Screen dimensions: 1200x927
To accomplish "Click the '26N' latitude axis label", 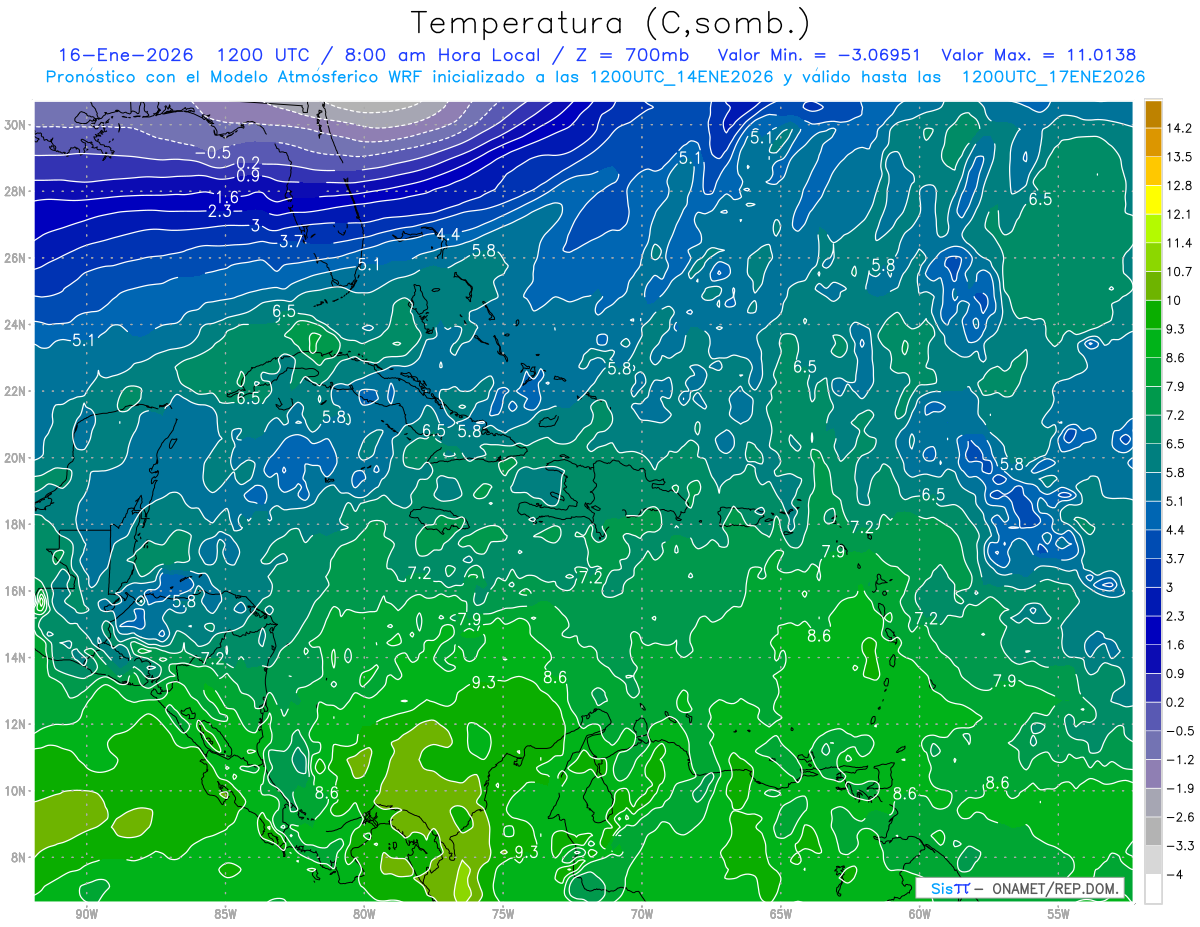I will coord(14,258).
